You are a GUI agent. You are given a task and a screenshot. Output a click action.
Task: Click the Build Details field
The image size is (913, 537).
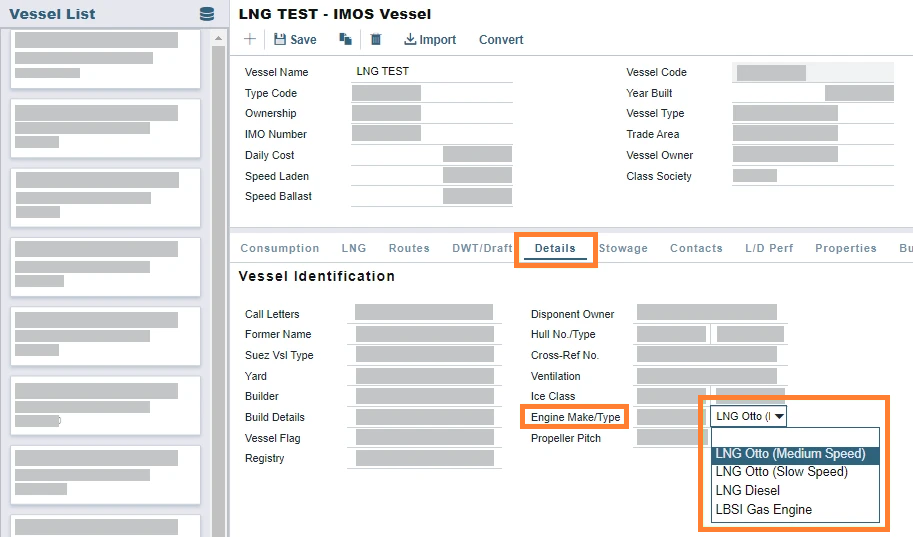point(424,417)
